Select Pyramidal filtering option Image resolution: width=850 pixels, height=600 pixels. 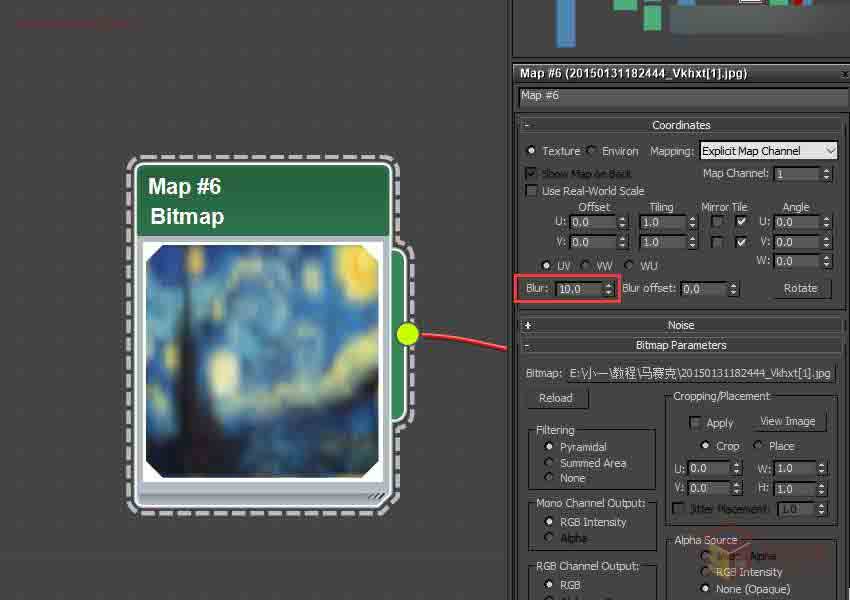[549, 447]
